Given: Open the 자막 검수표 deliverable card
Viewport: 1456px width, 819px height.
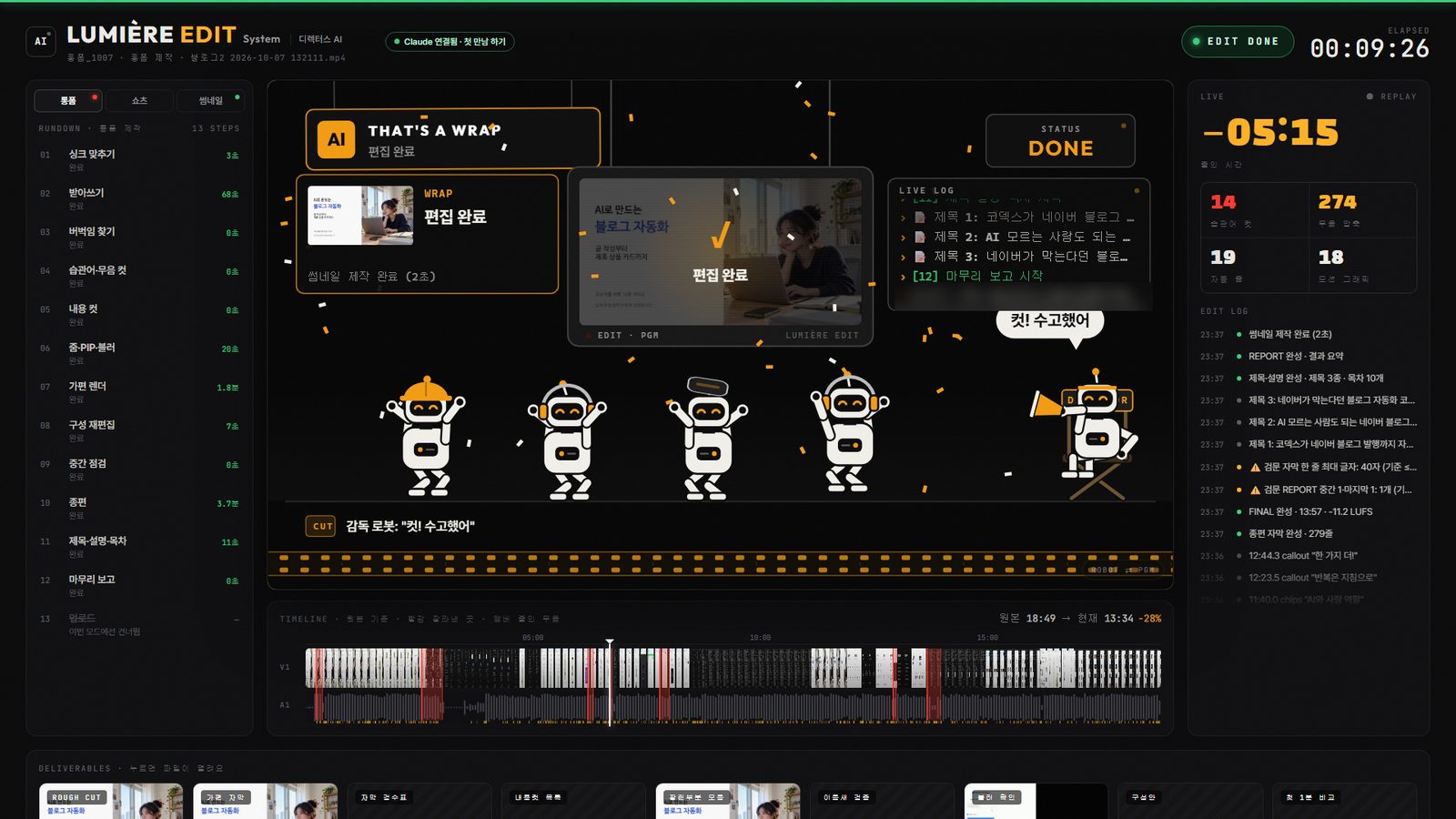Looking at the screenshot, I should [x=420, y=801].
